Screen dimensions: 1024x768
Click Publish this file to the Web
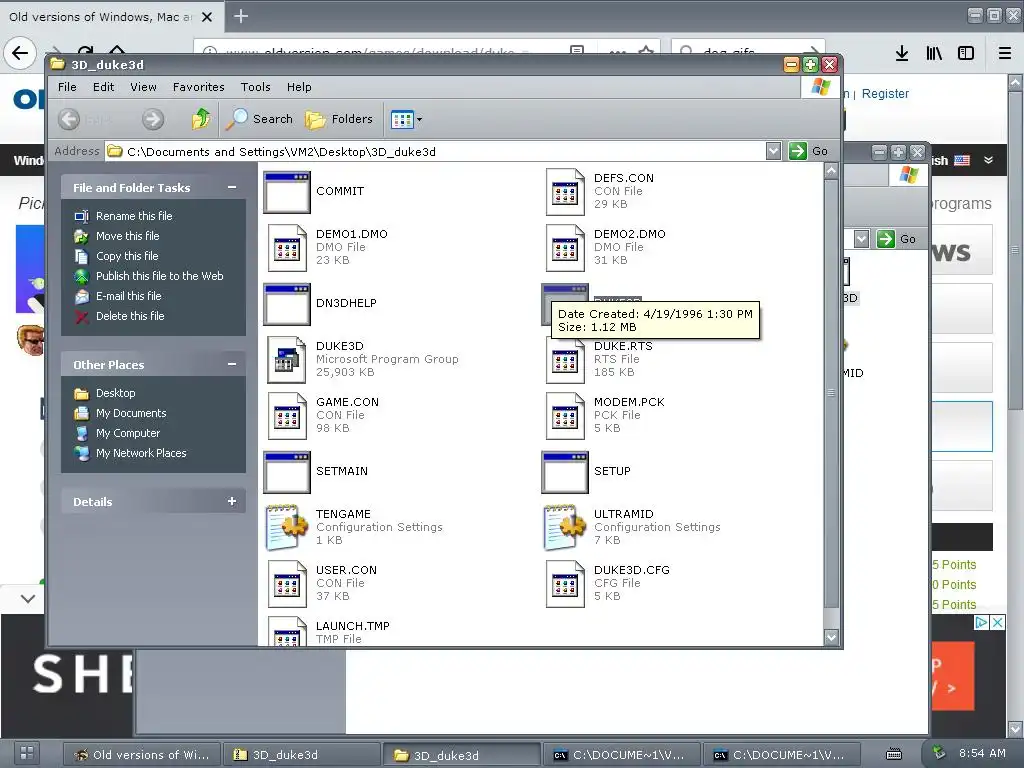[x=159, y=276]
